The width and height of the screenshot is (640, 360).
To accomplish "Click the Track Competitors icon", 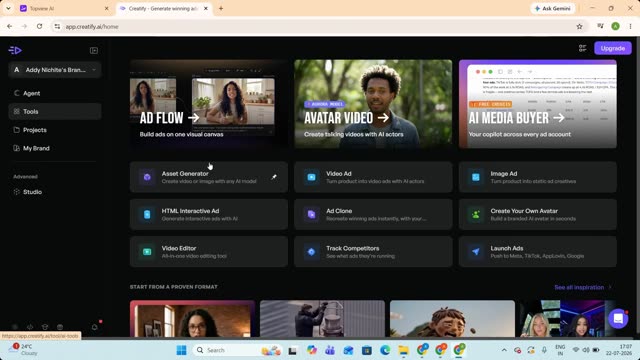I will click(311, 252).
